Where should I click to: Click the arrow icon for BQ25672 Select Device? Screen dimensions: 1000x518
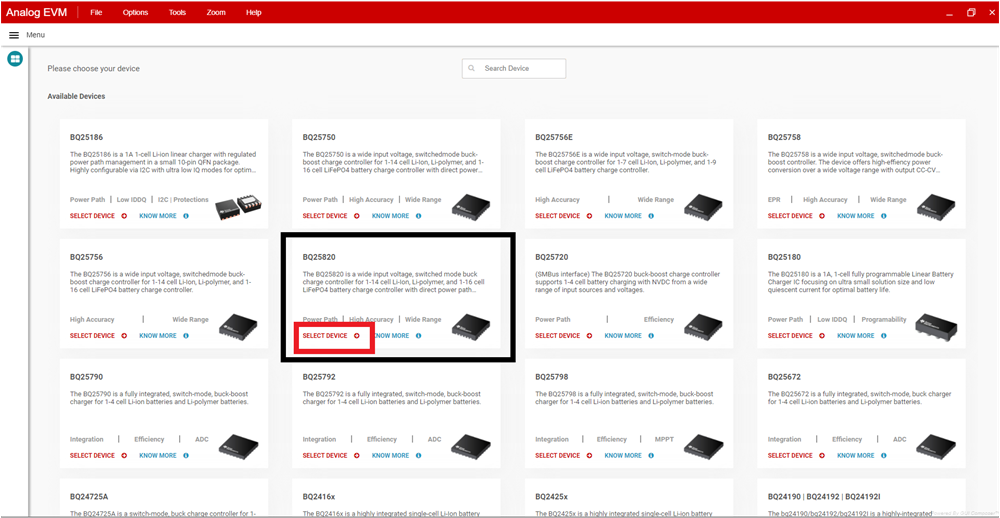tap(822, 456)
